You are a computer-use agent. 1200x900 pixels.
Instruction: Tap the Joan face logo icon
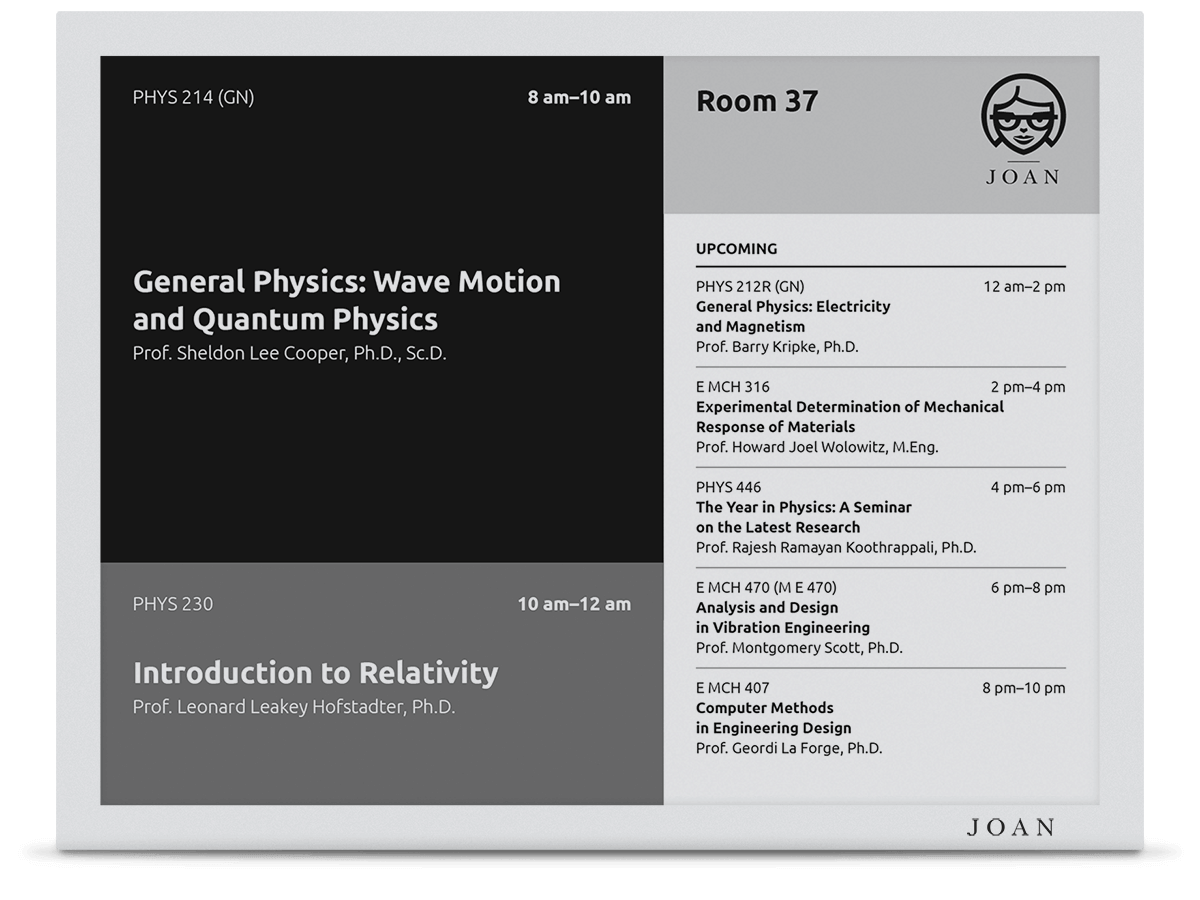(x=1023, y=114)
